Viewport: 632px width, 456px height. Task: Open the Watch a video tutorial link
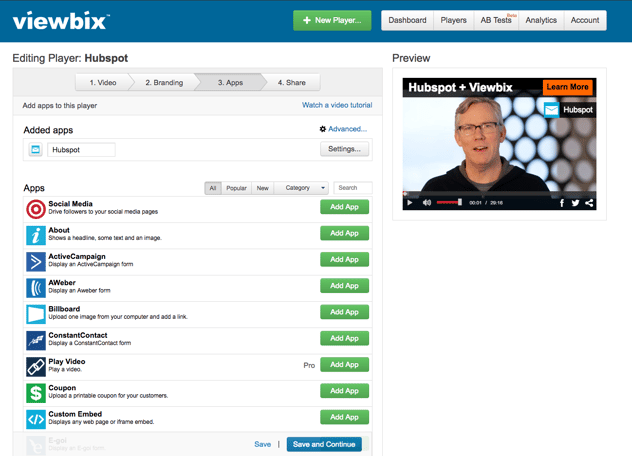click(x=337, y=105)
